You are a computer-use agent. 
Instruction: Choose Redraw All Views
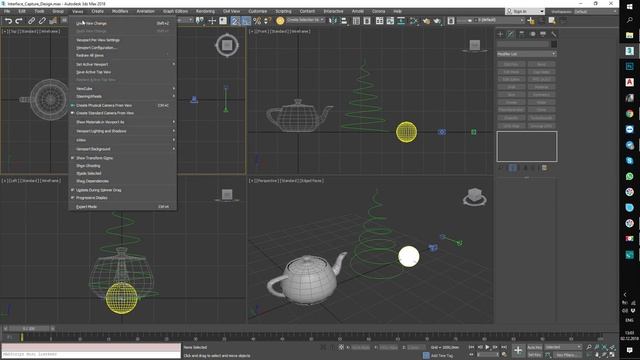click(x=122, y=56)
